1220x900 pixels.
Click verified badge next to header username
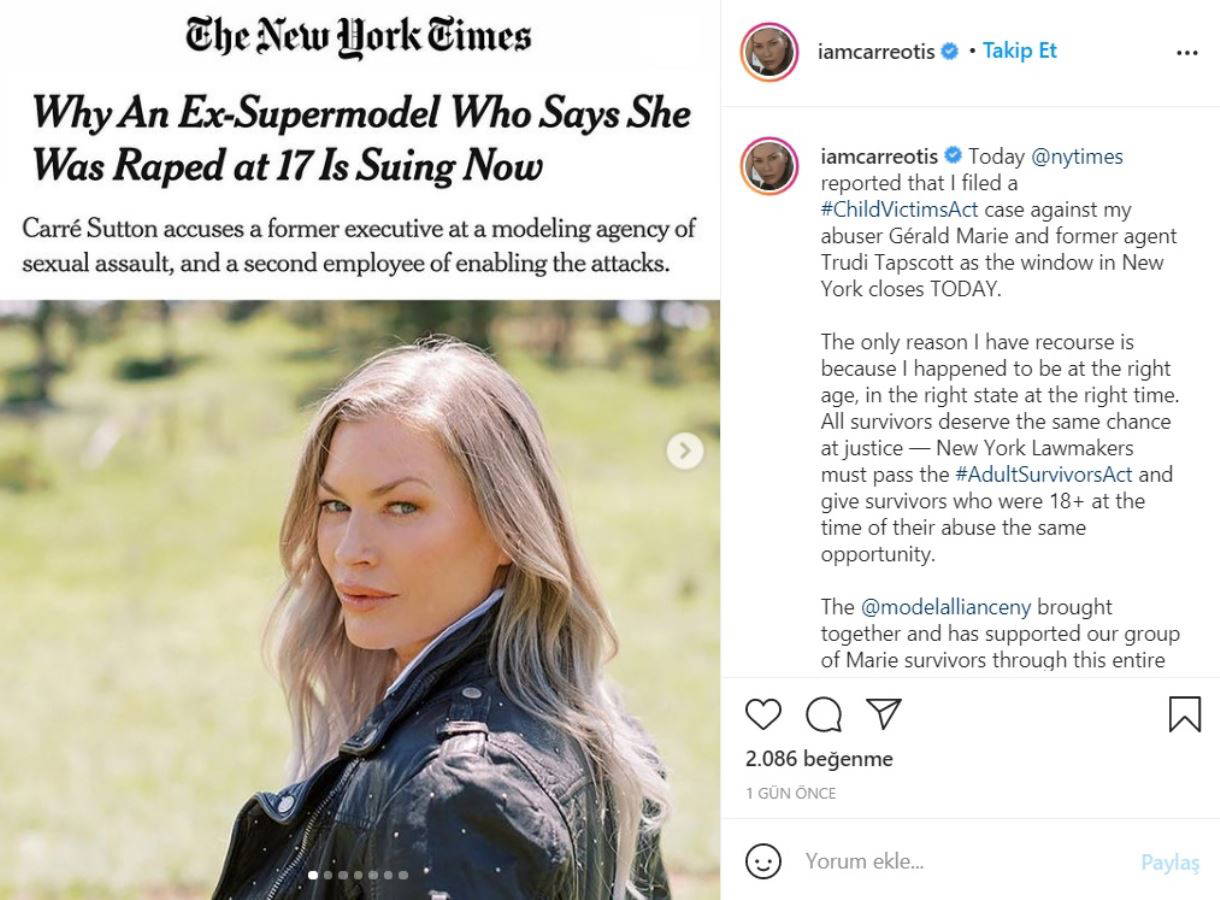(x=950, y=51)
